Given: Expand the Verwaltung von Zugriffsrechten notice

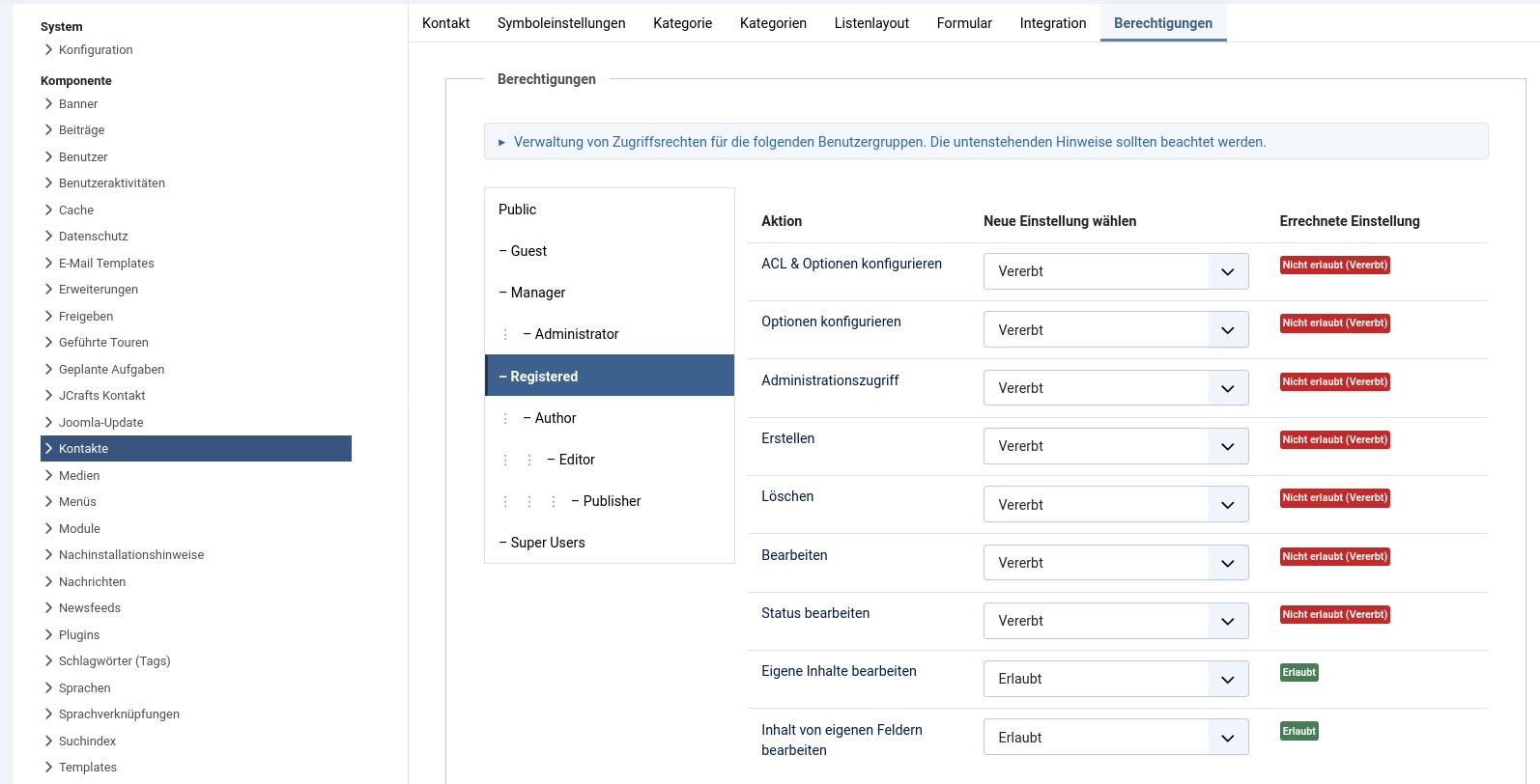Looking at the screenshot, I should [501, 142].
